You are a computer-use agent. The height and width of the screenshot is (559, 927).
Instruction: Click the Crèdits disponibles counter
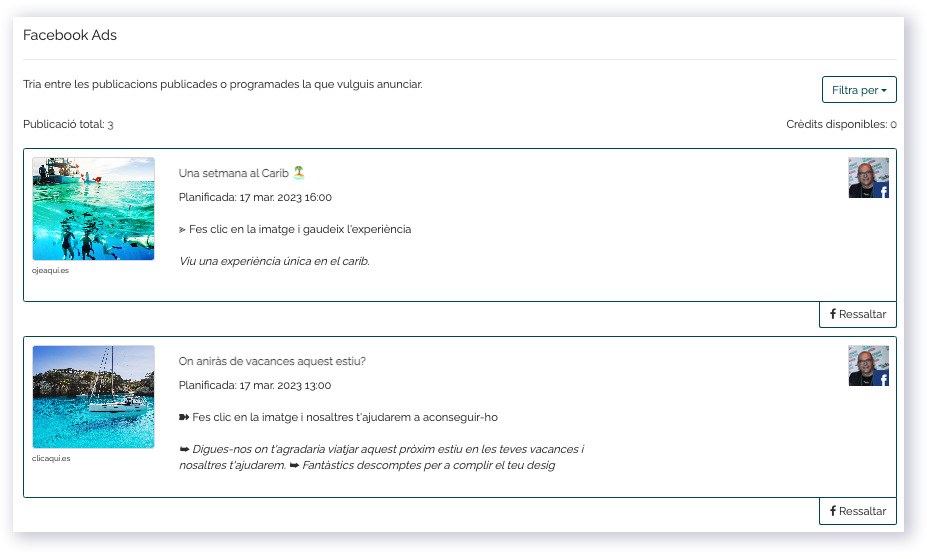[x=841, y=124]
